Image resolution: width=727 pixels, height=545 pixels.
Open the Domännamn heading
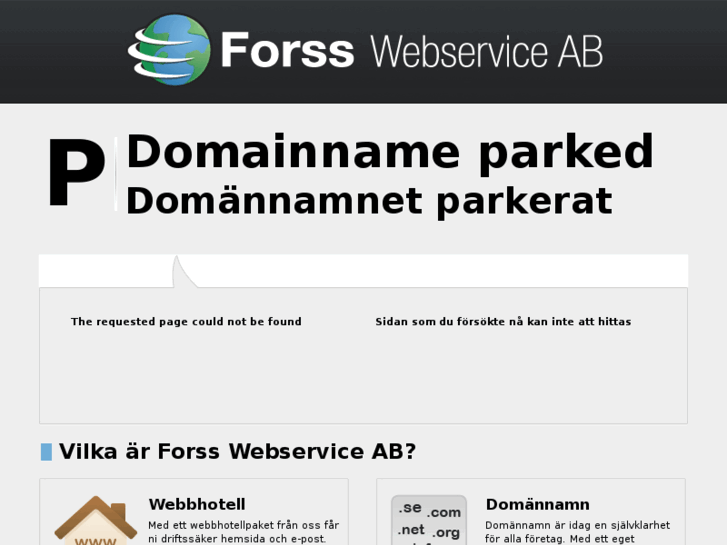click(538, 504)
